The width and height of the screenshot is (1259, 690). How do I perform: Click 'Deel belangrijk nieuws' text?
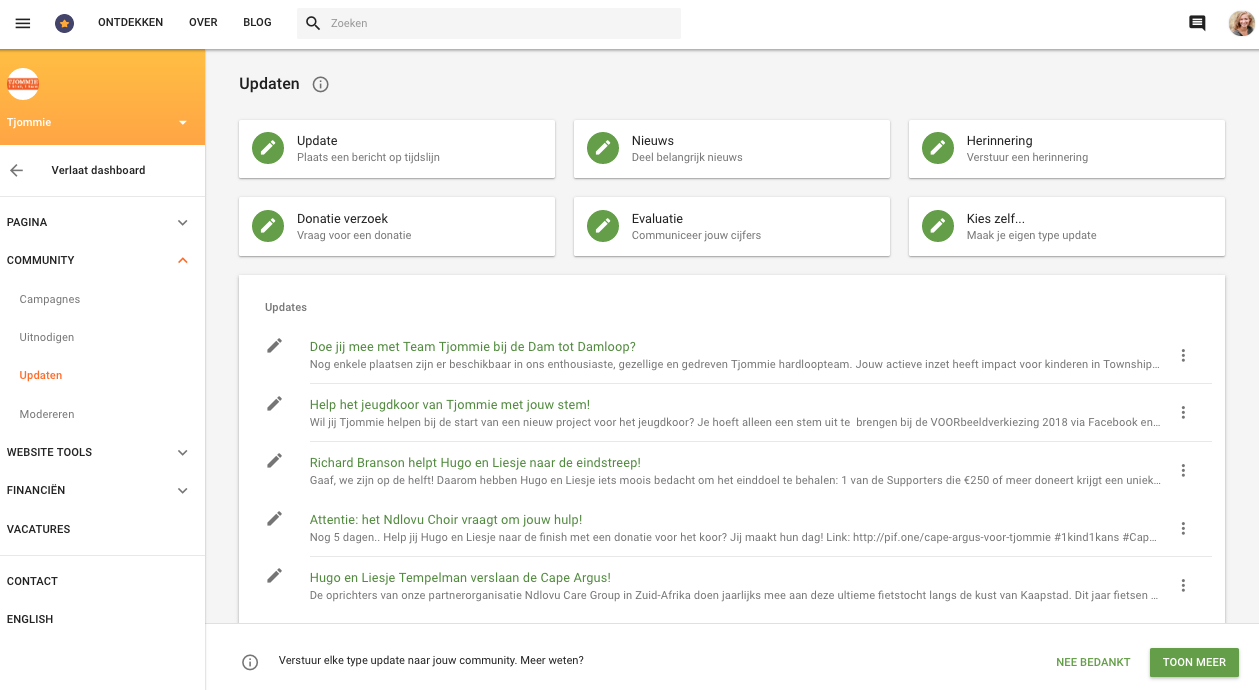tap(687, 157)
